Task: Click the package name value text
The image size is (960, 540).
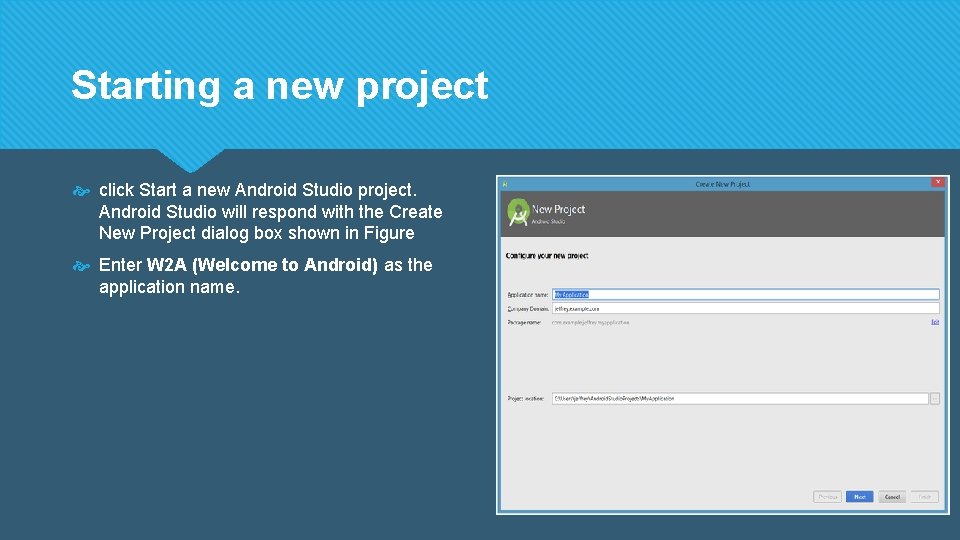Action: 590,322
